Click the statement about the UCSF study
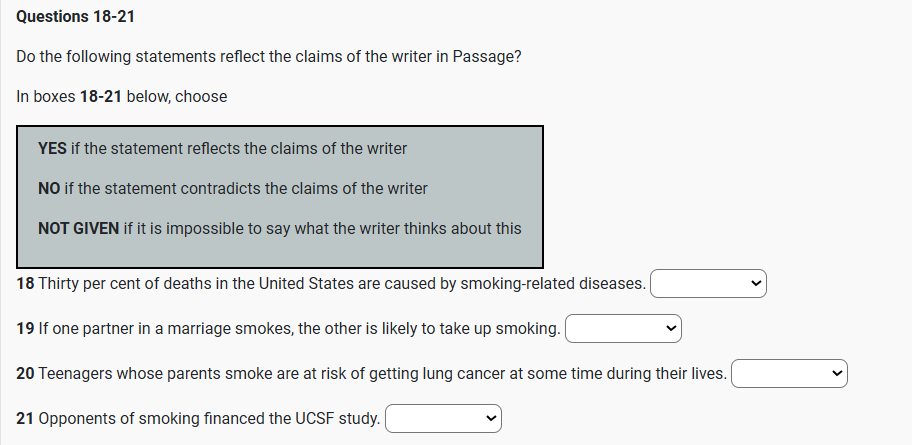Viewport: 912px width, 445px height. 209,418
